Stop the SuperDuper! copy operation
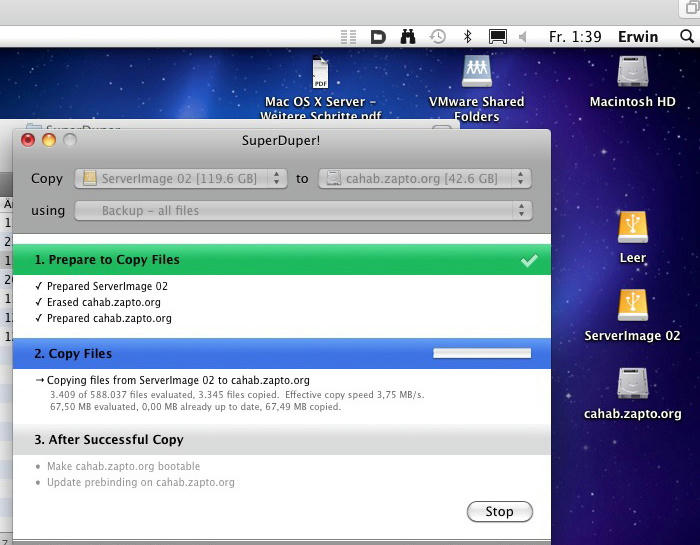 tap(500, 512)
